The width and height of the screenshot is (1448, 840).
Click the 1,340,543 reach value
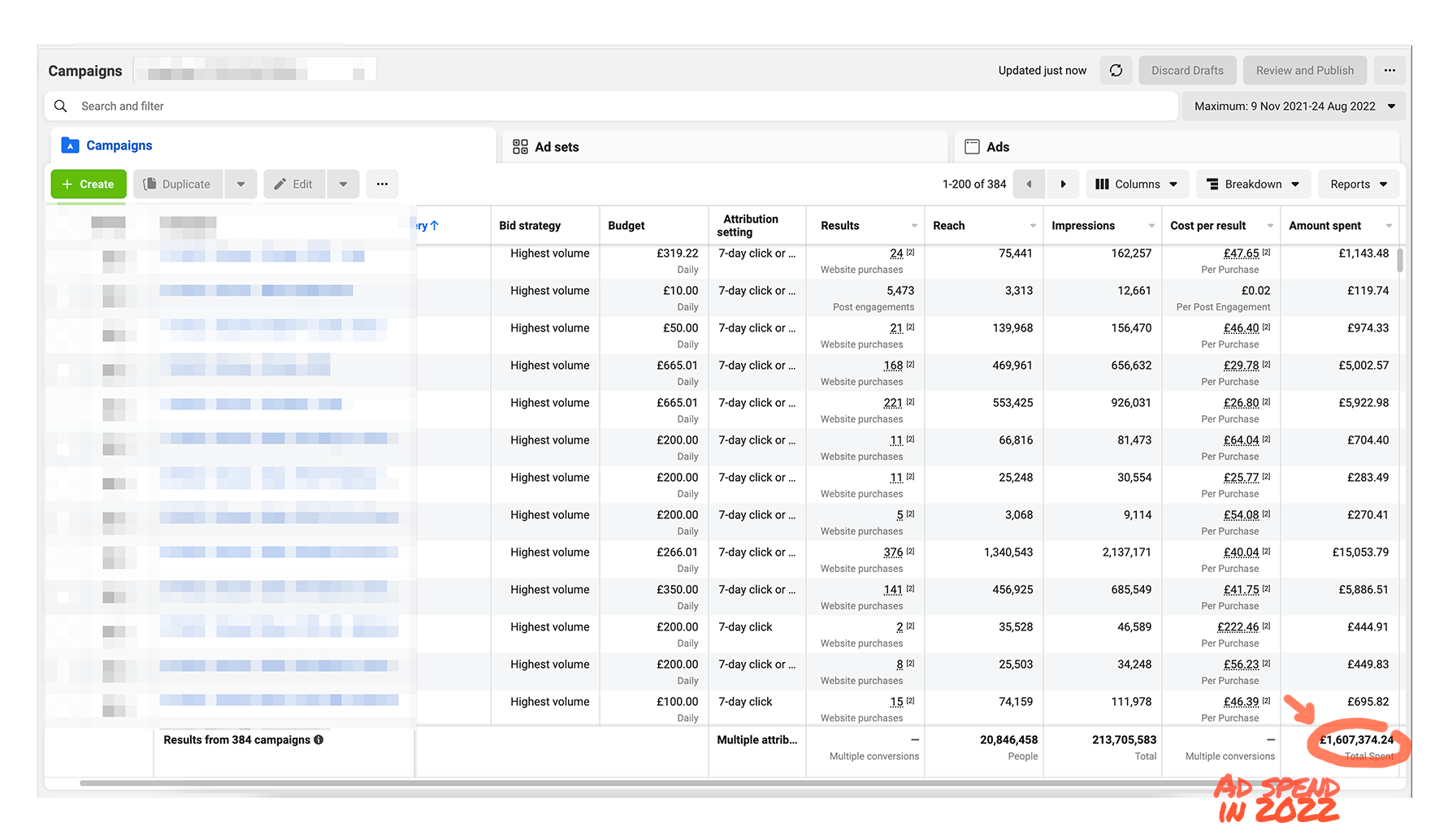coord(1008,552)
